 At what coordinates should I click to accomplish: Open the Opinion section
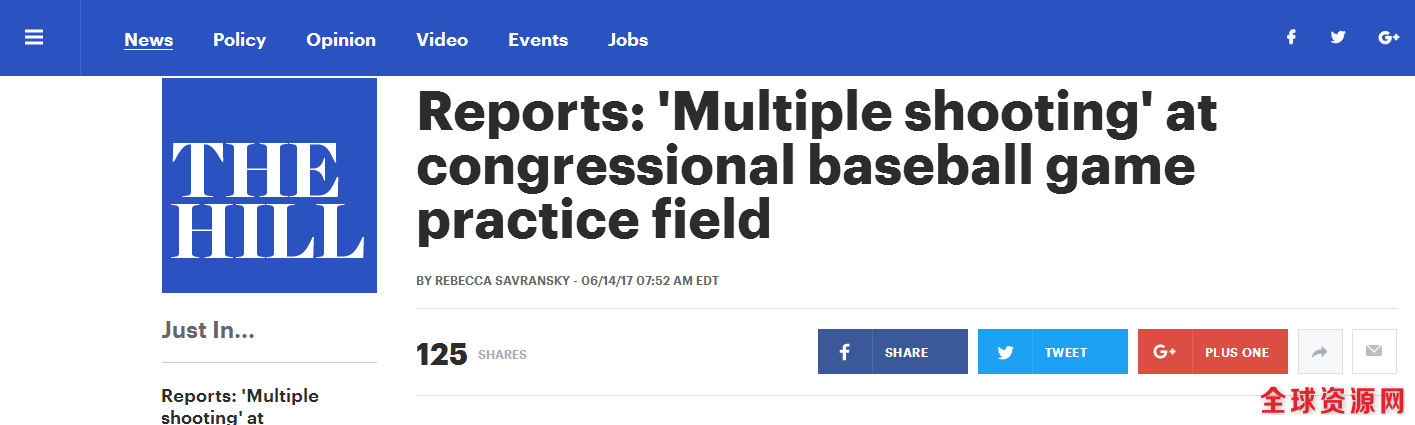point(341,40)
